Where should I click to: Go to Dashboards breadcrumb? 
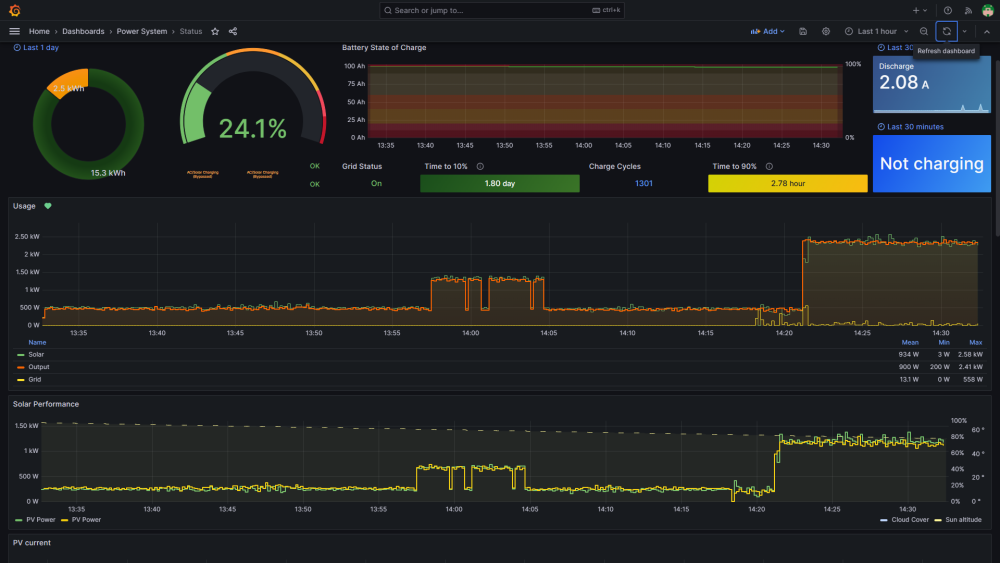tap(83, 31)
